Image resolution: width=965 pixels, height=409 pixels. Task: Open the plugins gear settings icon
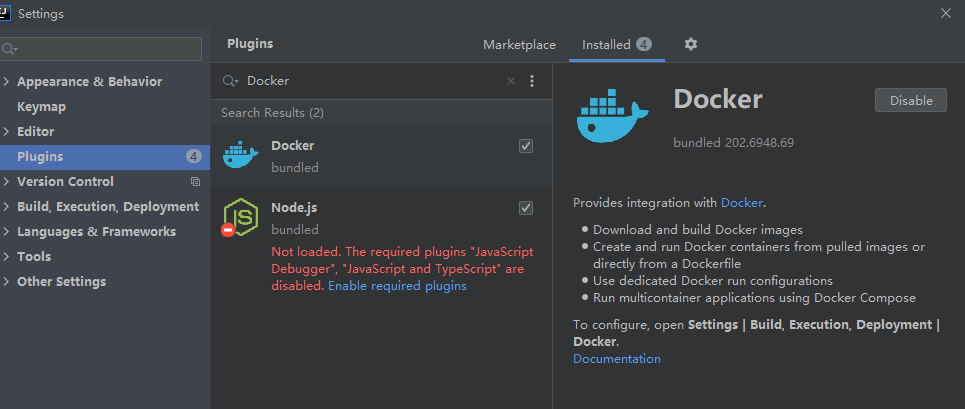[x=690, y=45]
